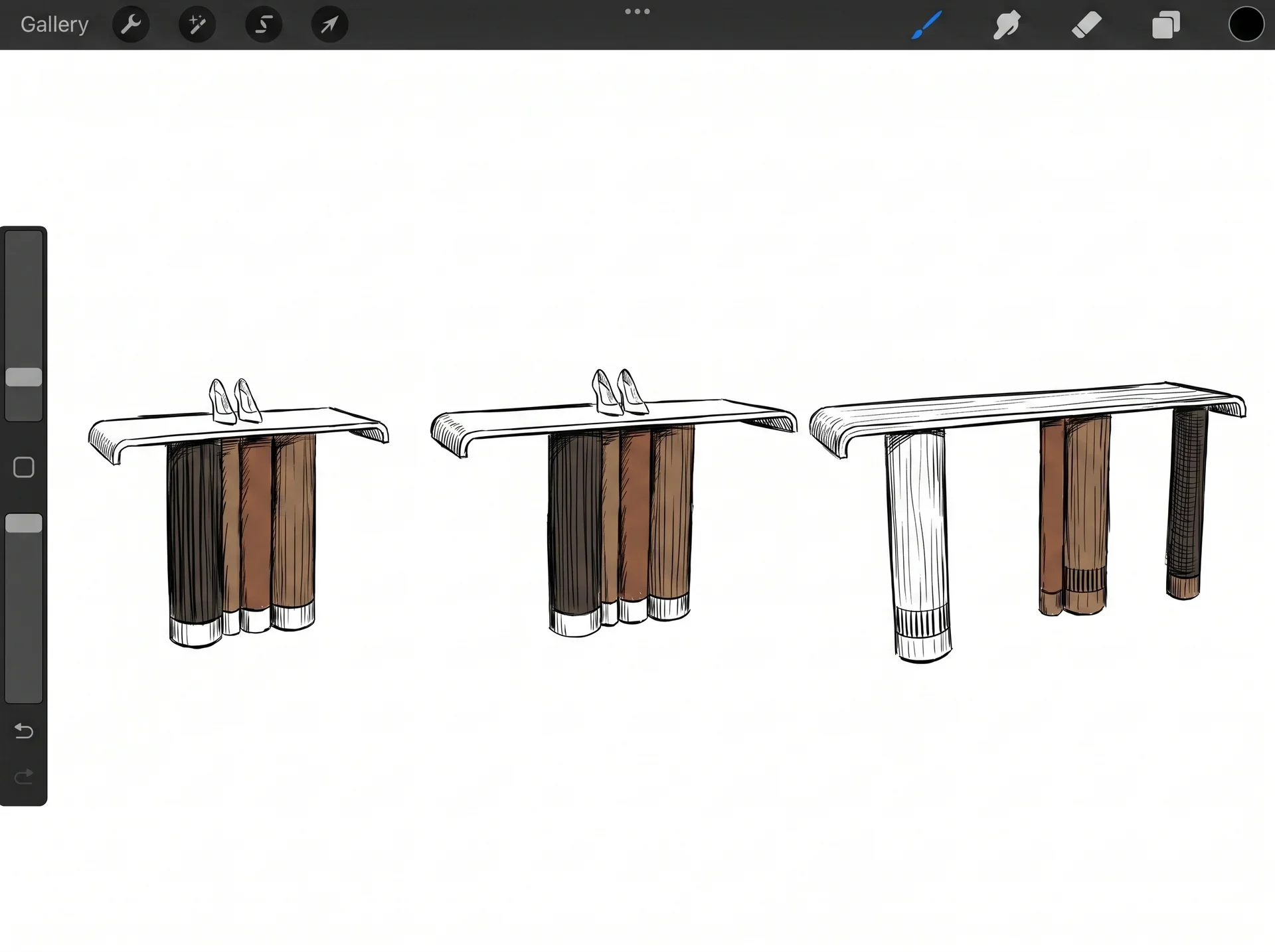
Task: Open the black color picker circle
Action: [x=1246, y=25]
